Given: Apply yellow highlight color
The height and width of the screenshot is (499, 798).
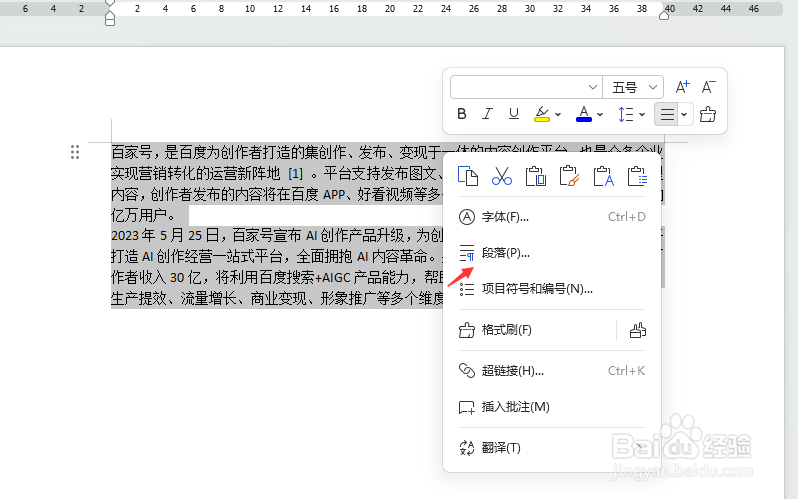Looking at the screenshot, I should [x=542, y=114].
